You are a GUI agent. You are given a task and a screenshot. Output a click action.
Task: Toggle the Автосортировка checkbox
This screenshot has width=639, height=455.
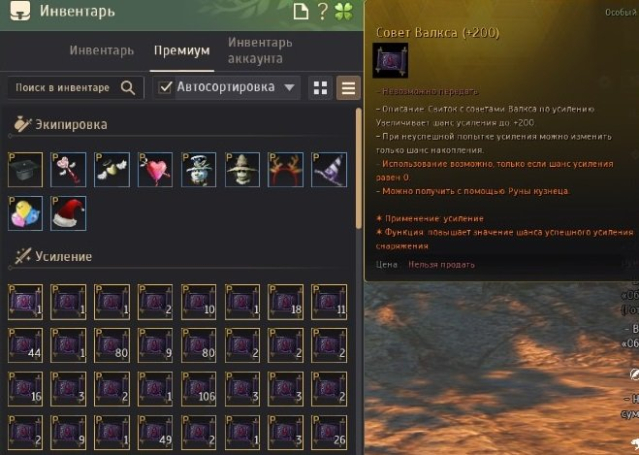tap(165, 87)
